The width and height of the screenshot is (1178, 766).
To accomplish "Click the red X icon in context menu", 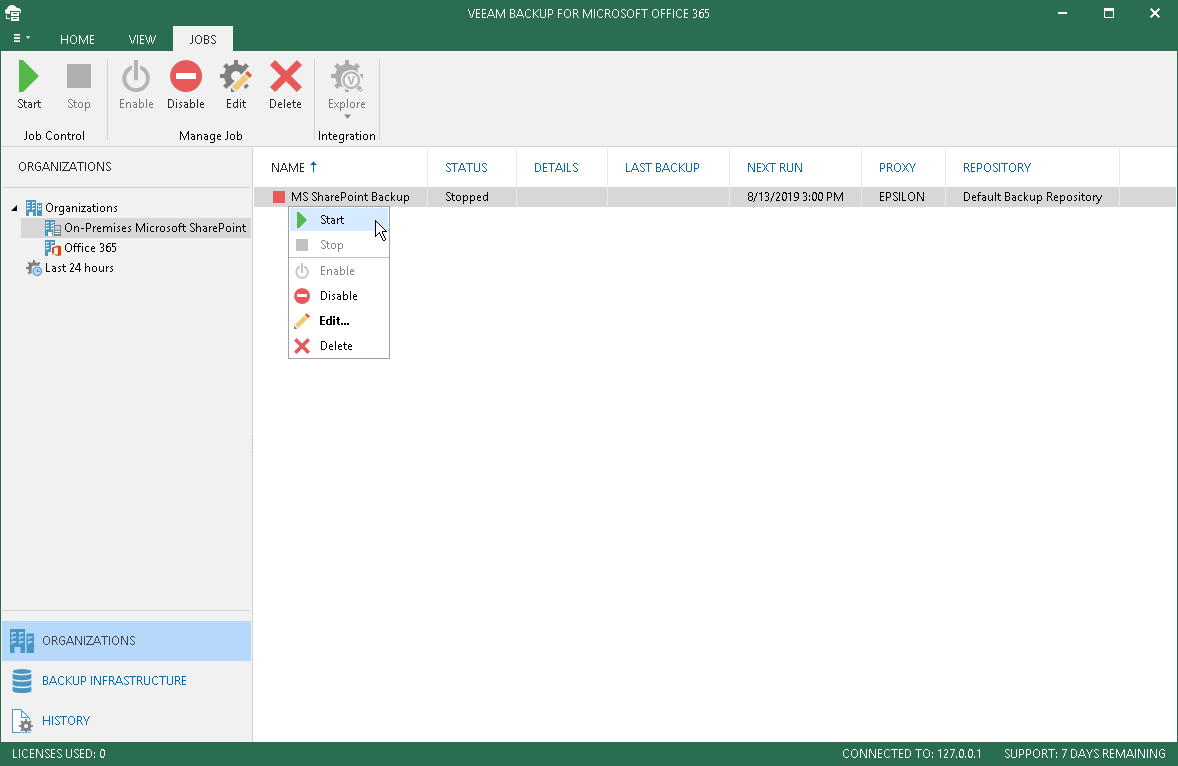I will 302,346.
